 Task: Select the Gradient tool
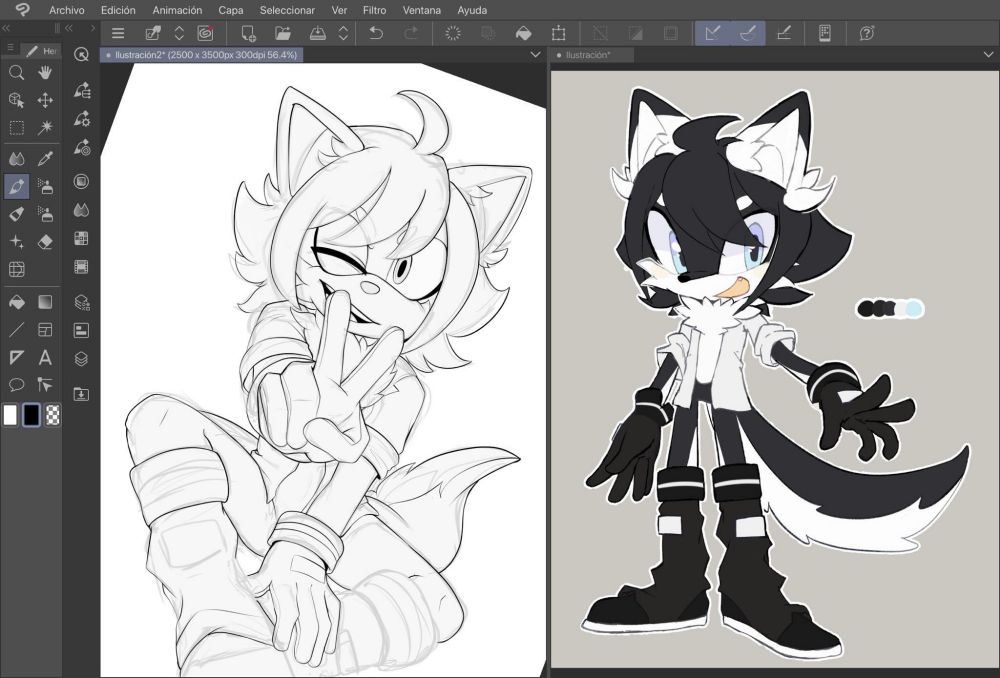[x=45, y=302]
